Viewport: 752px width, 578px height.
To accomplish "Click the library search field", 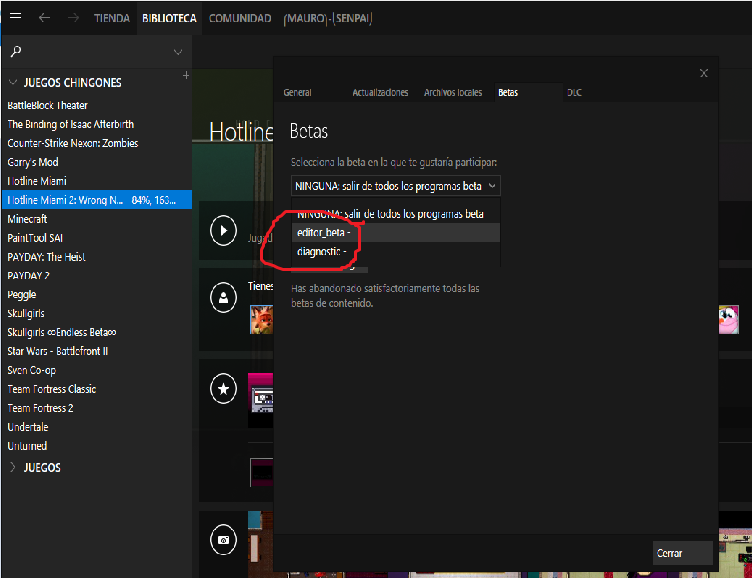I will pyautogui.click(x=96, y=51).
